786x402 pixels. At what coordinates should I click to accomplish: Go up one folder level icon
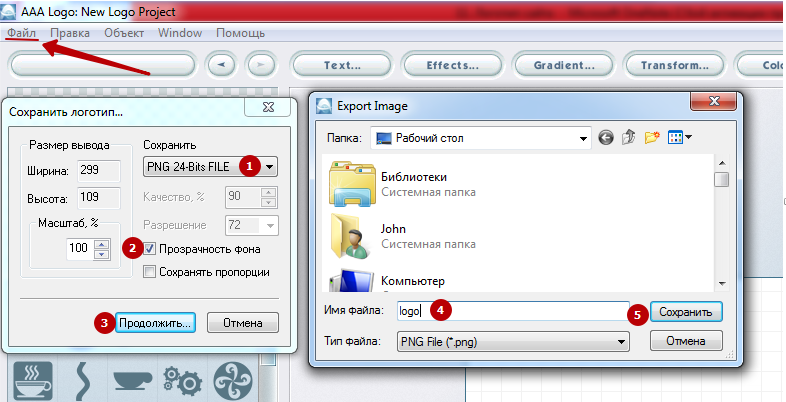click(x=629, y=137)
